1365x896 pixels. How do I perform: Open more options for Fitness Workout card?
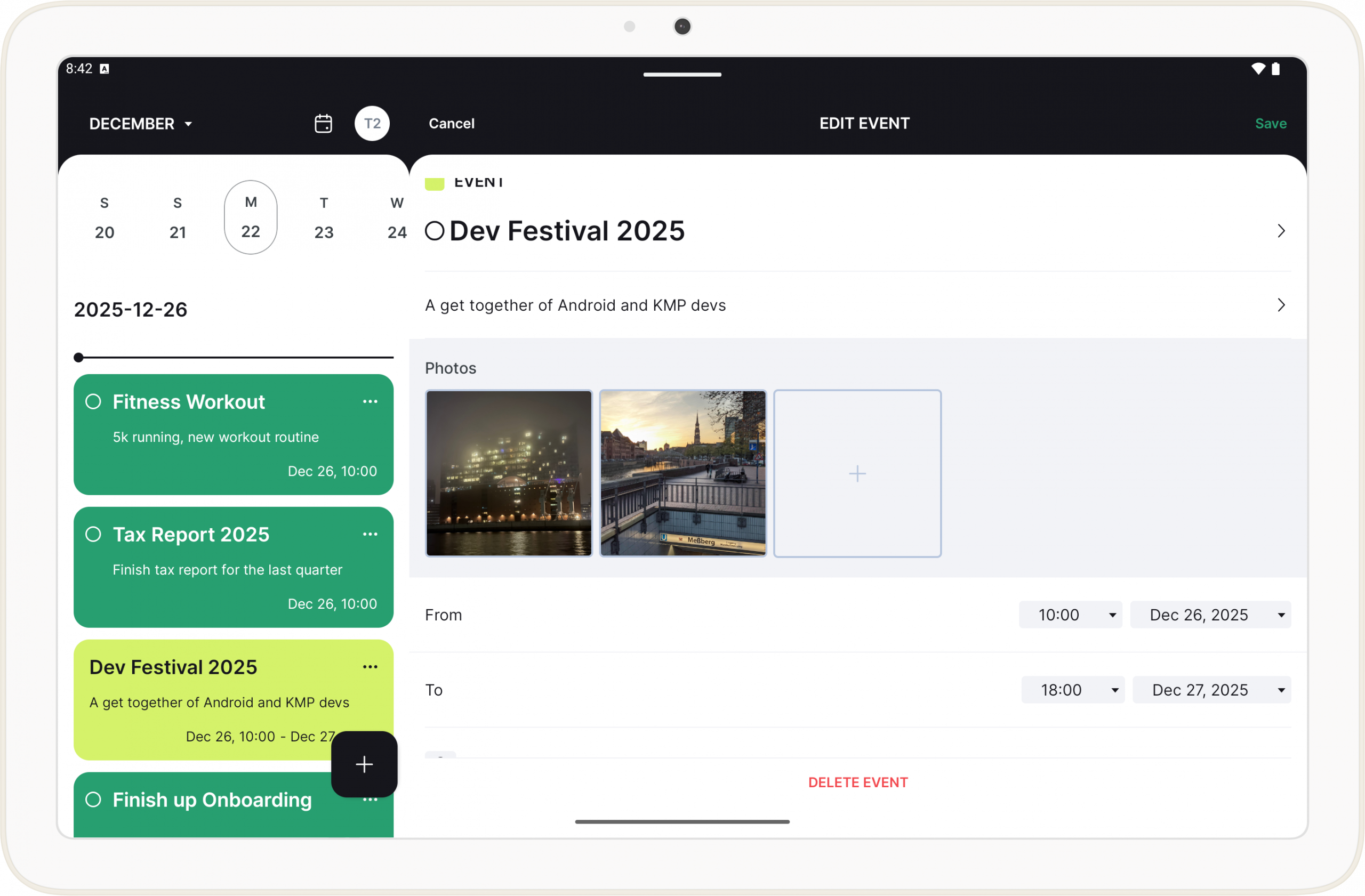[370, 401]
